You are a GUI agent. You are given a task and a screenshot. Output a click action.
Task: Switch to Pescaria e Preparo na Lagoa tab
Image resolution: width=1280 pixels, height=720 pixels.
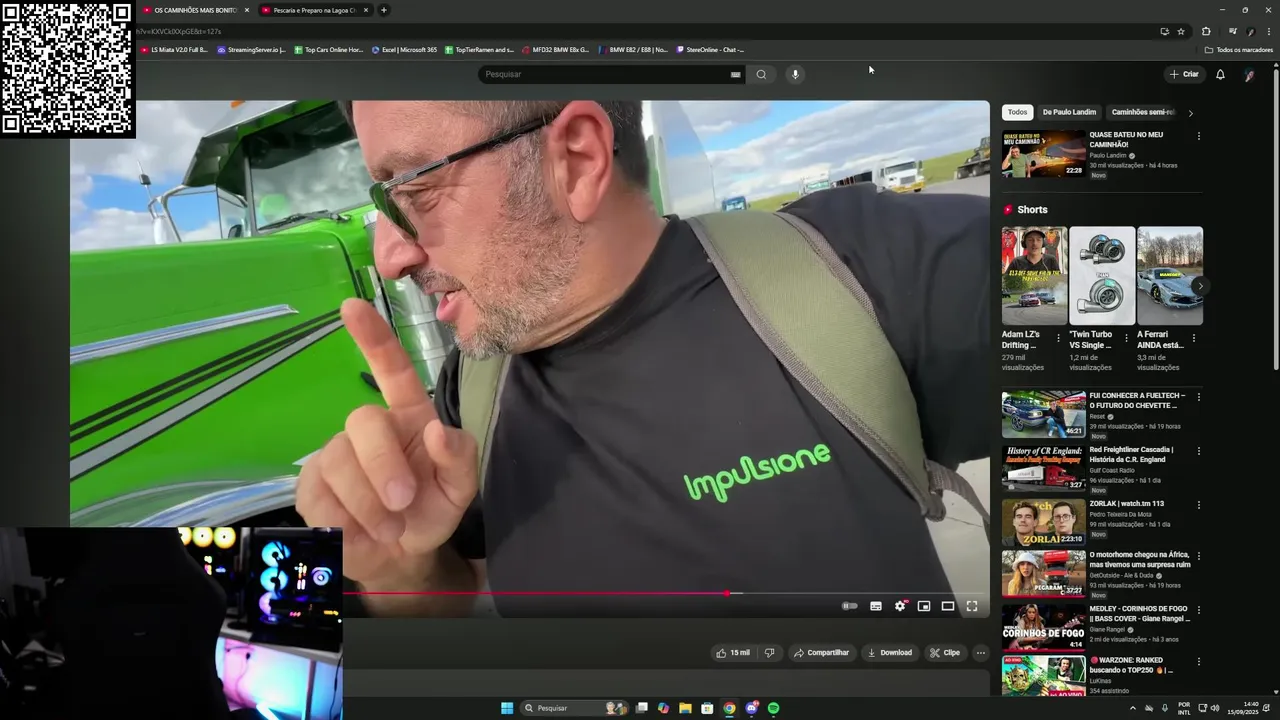coord(314,10)
